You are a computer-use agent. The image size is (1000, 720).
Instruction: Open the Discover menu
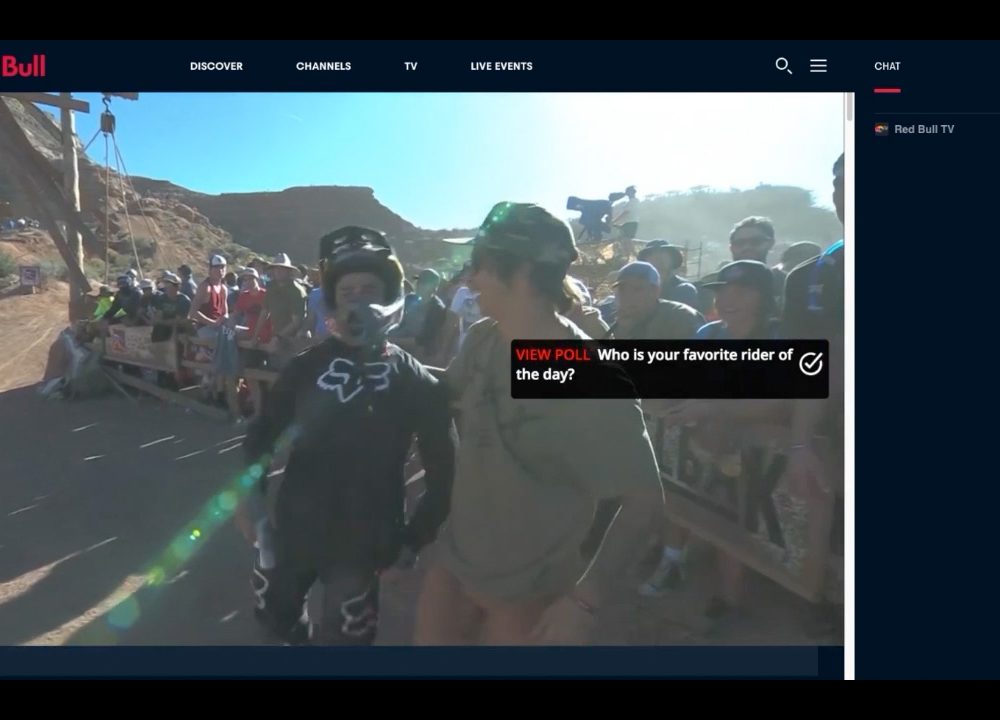[216, 66]
